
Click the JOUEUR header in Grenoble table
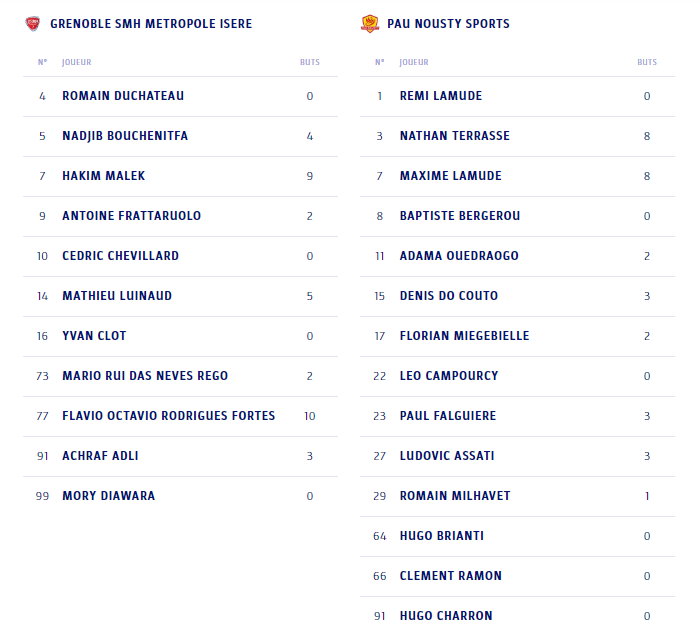[x=76, y=62]
